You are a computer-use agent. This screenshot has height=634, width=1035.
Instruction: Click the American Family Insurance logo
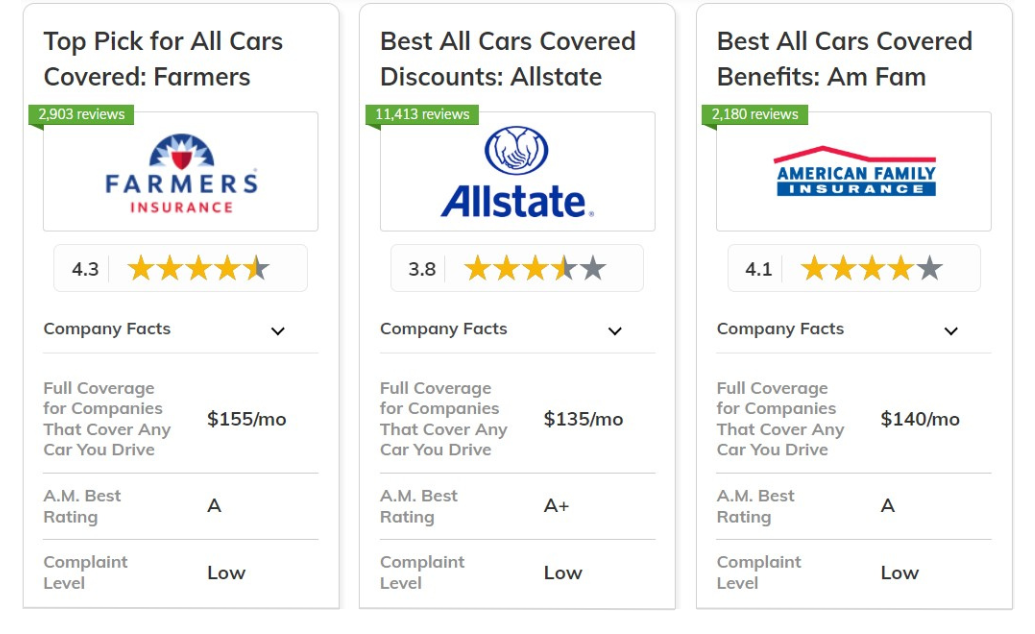[x=855, y=171]
